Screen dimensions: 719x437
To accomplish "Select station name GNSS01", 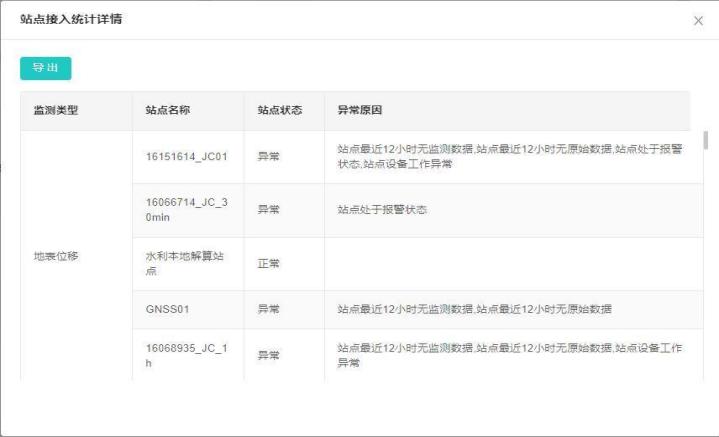I will coord(167,309).
